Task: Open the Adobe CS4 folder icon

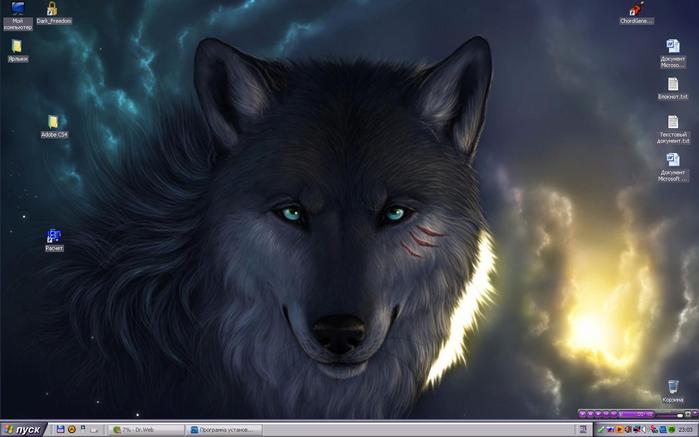Action: tap(54, 127)
